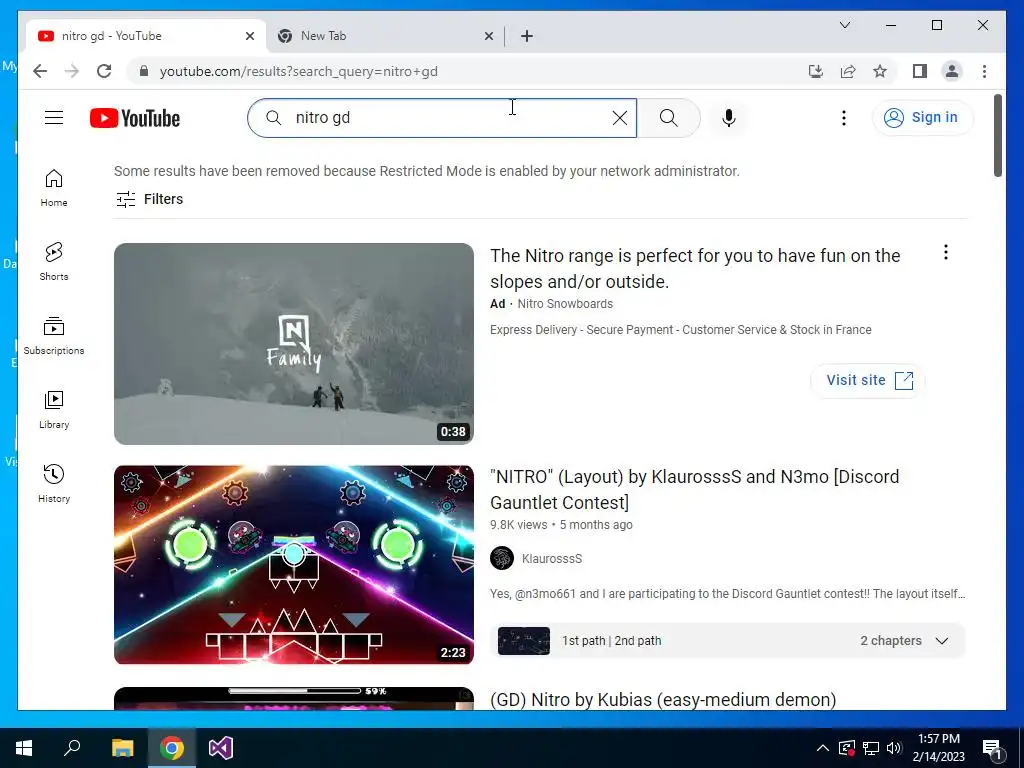Open YouTube settings three-dot menu
Image resolution: width=1024 pixels, height=768 pixels.
click(844, 118)
